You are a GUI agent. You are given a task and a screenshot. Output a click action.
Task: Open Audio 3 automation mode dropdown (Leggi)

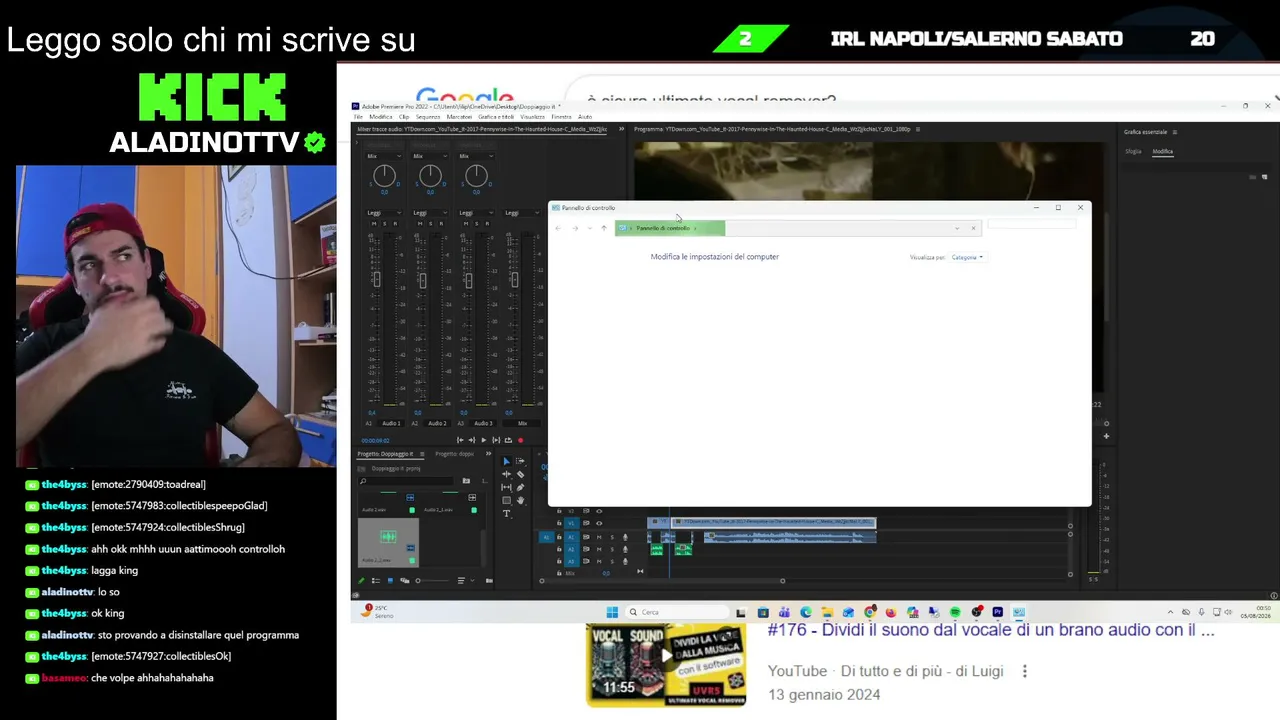tap(476, 213)
